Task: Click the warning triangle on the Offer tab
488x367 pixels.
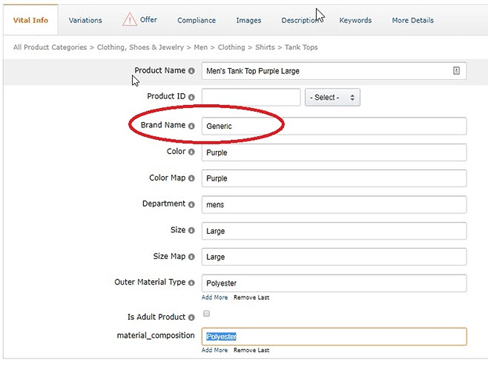Action: point(129,19)
